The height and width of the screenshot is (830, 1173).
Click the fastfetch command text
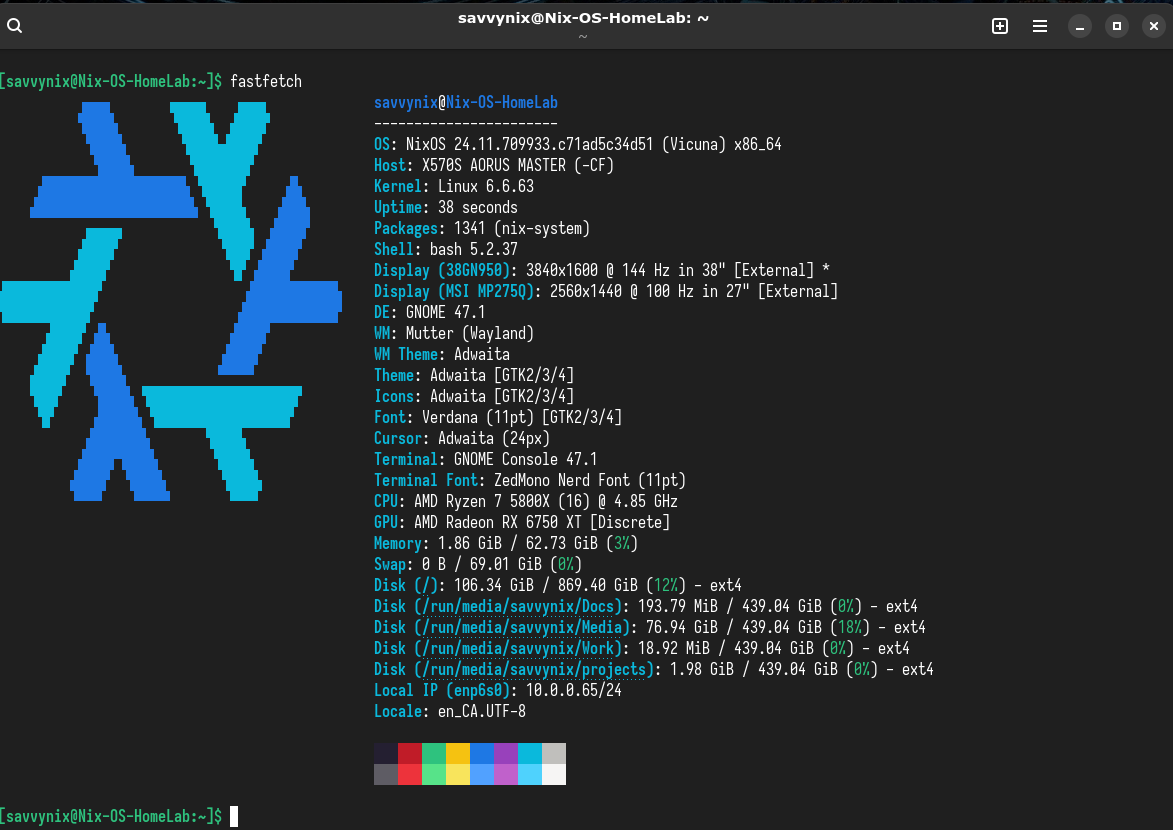[266, 81]
